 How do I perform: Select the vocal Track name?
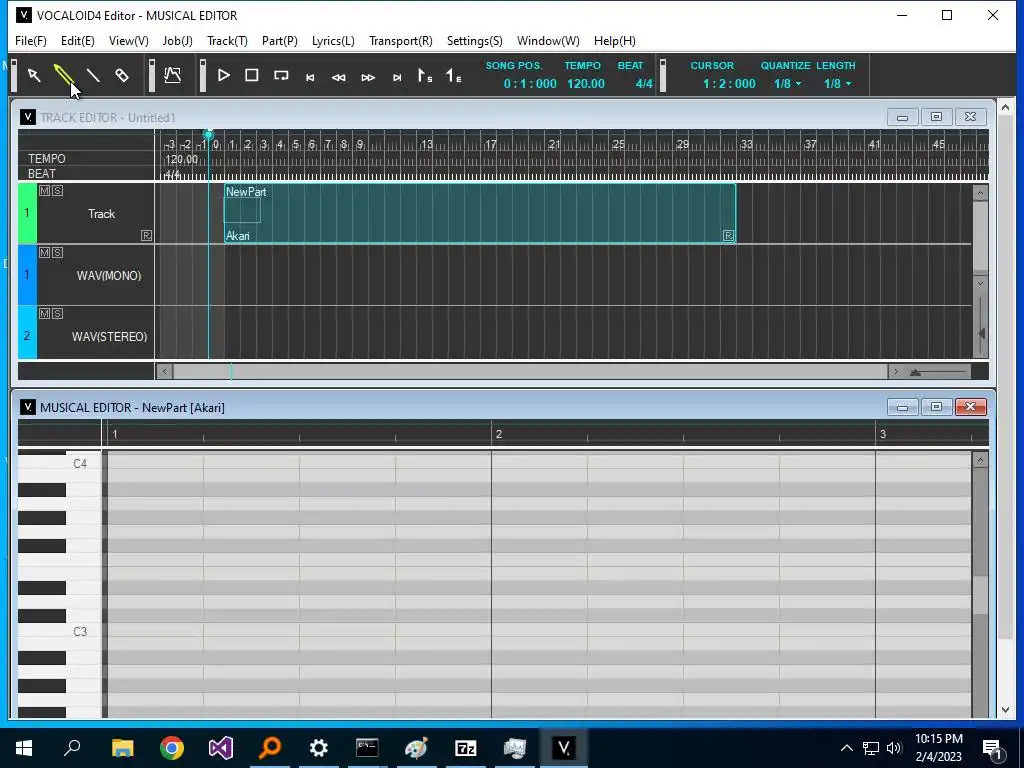click(x=101, y=214)
